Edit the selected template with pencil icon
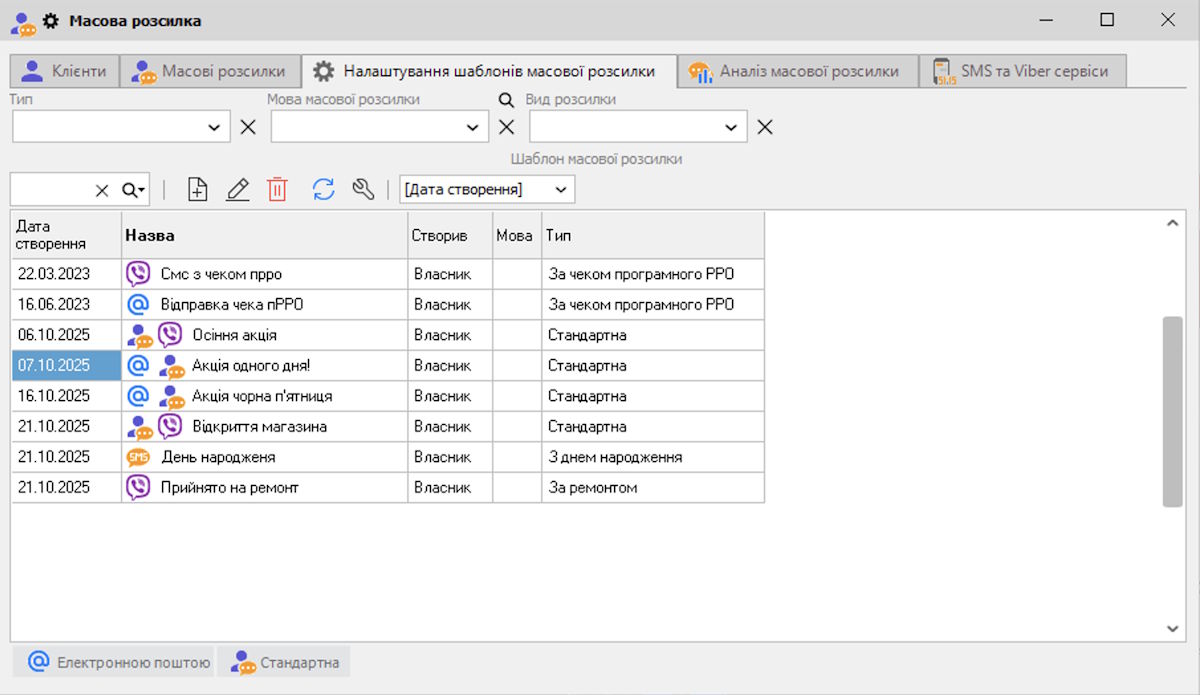 [237, 189]
